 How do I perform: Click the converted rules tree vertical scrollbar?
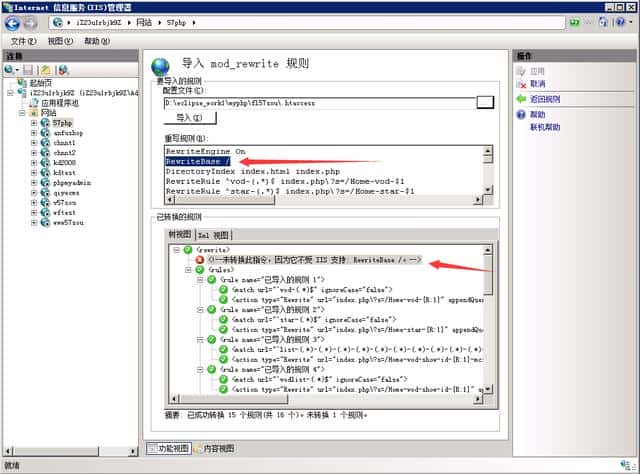pos(488,319)
